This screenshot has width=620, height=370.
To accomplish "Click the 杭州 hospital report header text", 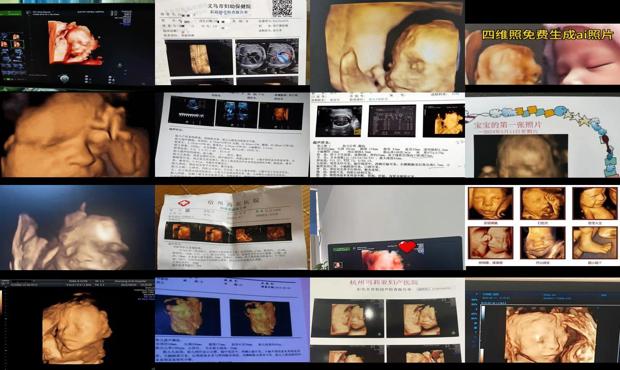I will 384,283.
